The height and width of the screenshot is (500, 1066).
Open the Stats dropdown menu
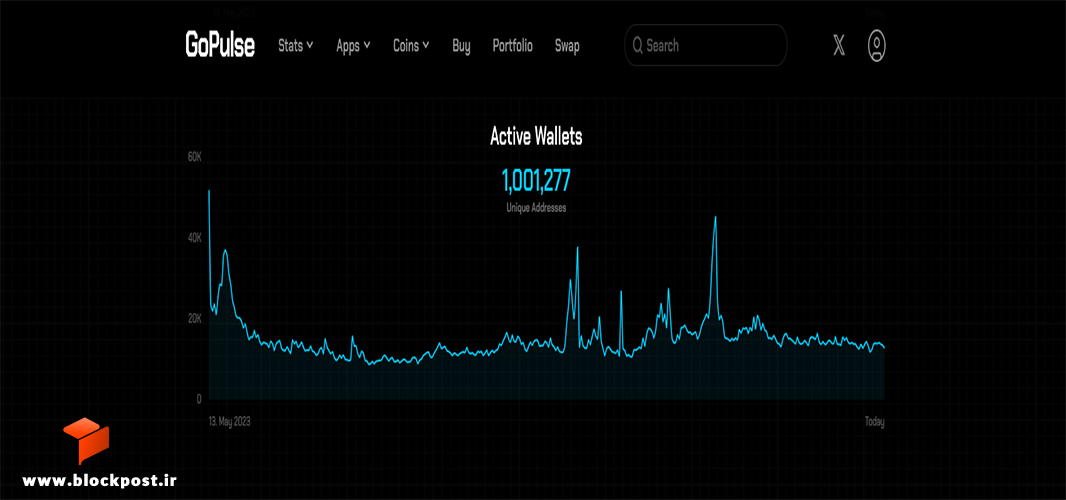click(x=296, y=46)
